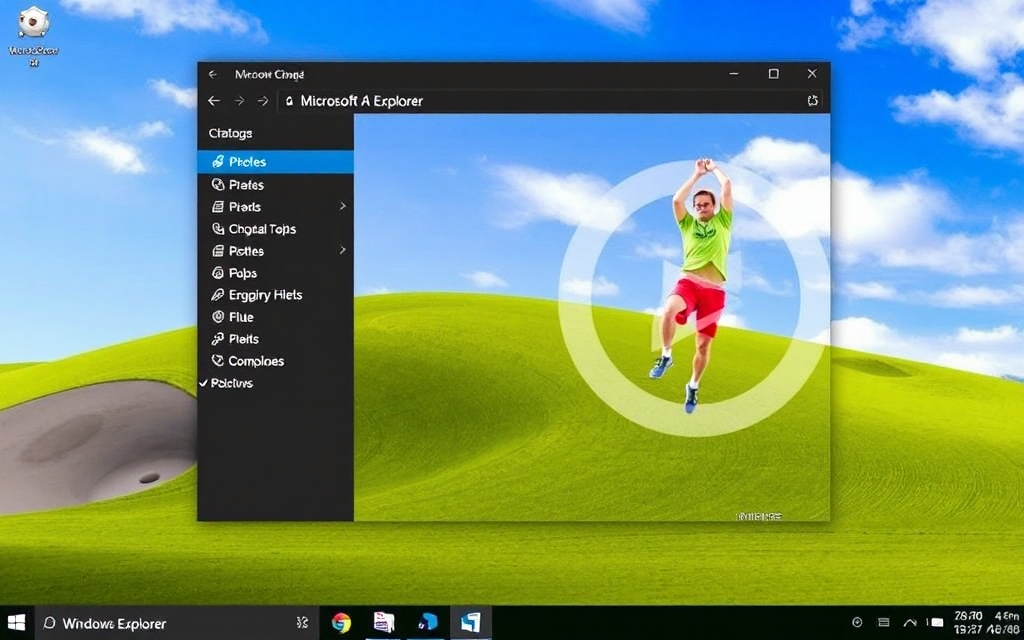1024x640 pixels.
Task: Open the pink-and-white document icon in the taskbar
Action: (x=383, y=622)
